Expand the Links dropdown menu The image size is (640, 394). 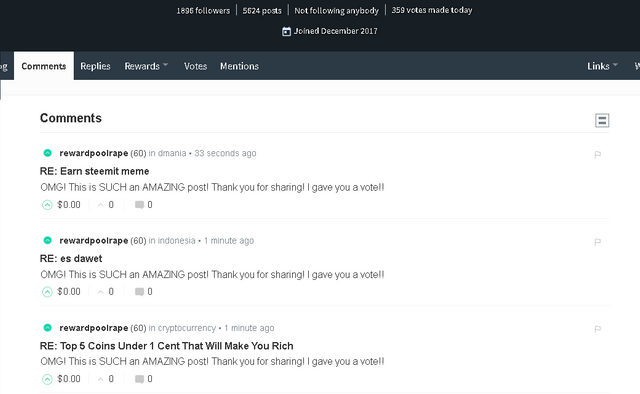coord(602,66)
